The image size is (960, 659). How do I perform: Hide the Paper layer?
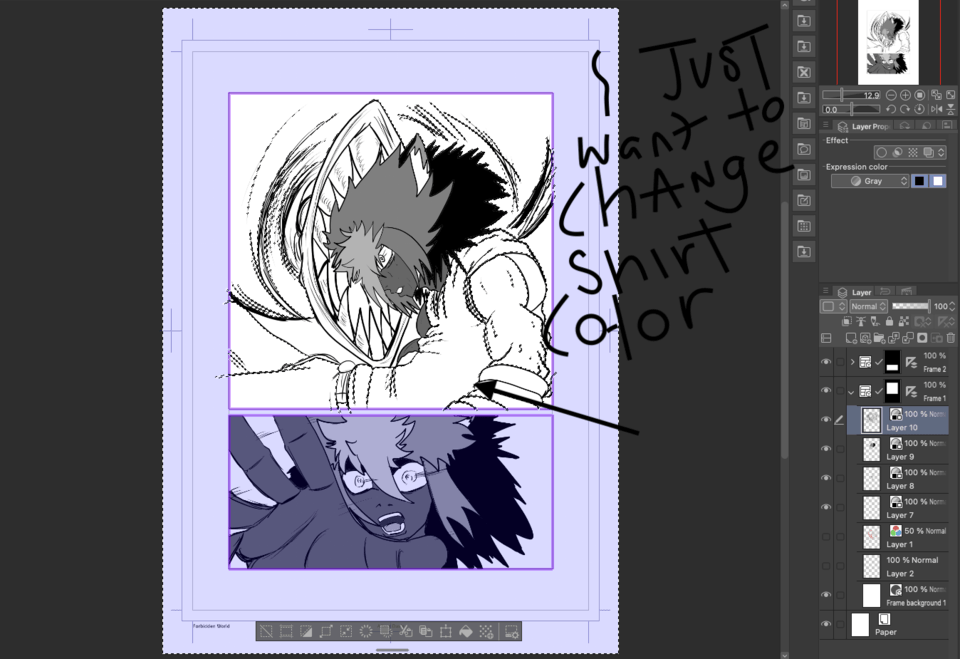826,624
